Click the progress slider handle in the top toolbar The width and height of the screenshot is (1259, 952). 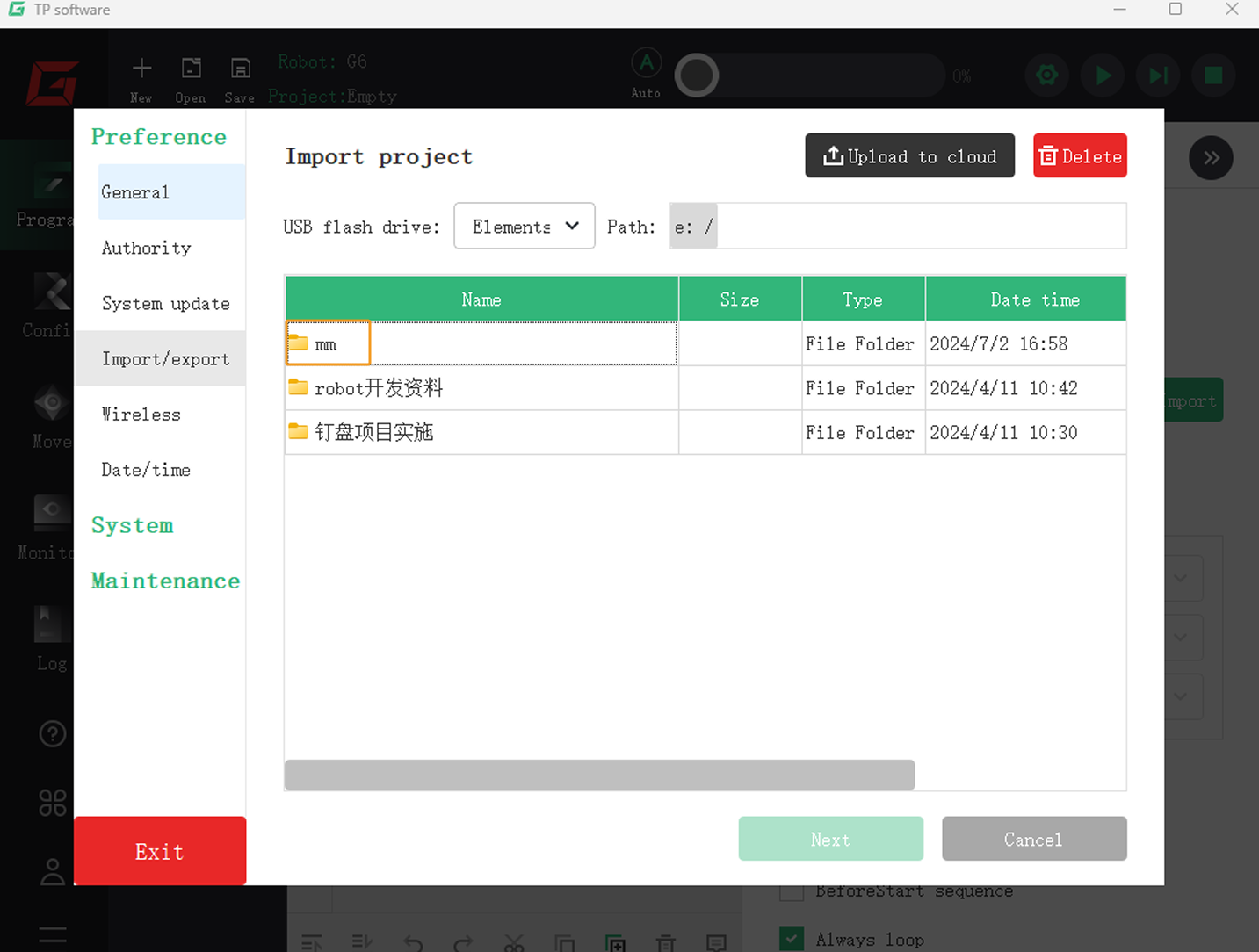697,76
